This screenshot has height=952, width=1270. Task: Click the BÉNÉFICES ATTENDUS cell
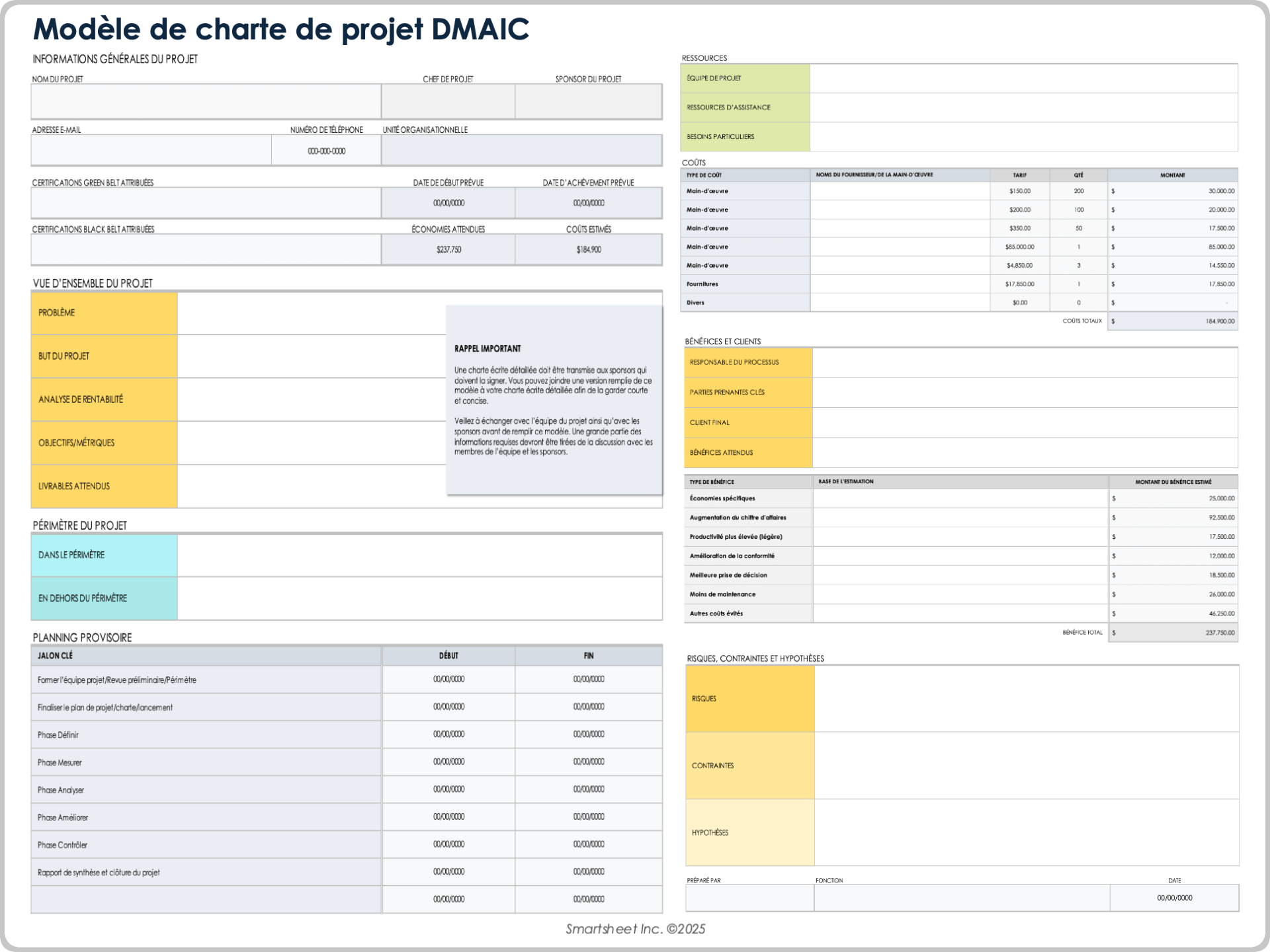pos(748,453)
